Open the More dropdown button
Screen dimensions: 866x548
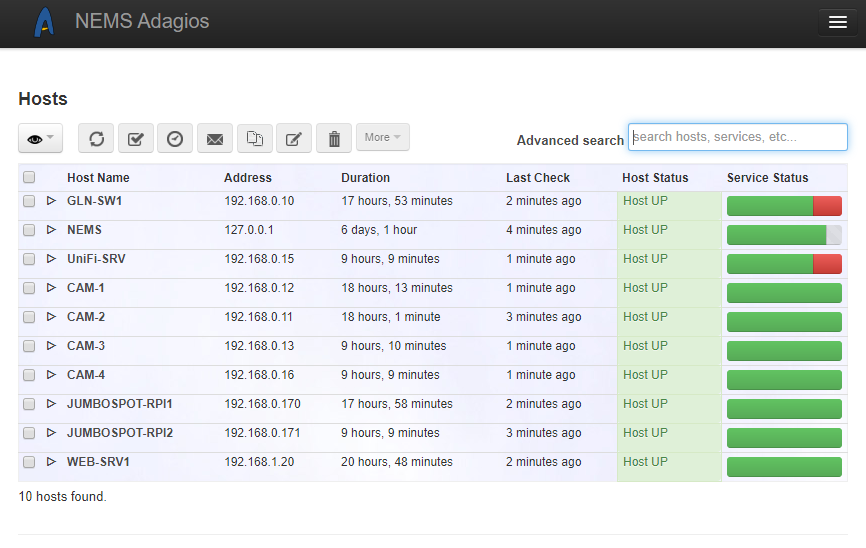(x=383, y=137)
